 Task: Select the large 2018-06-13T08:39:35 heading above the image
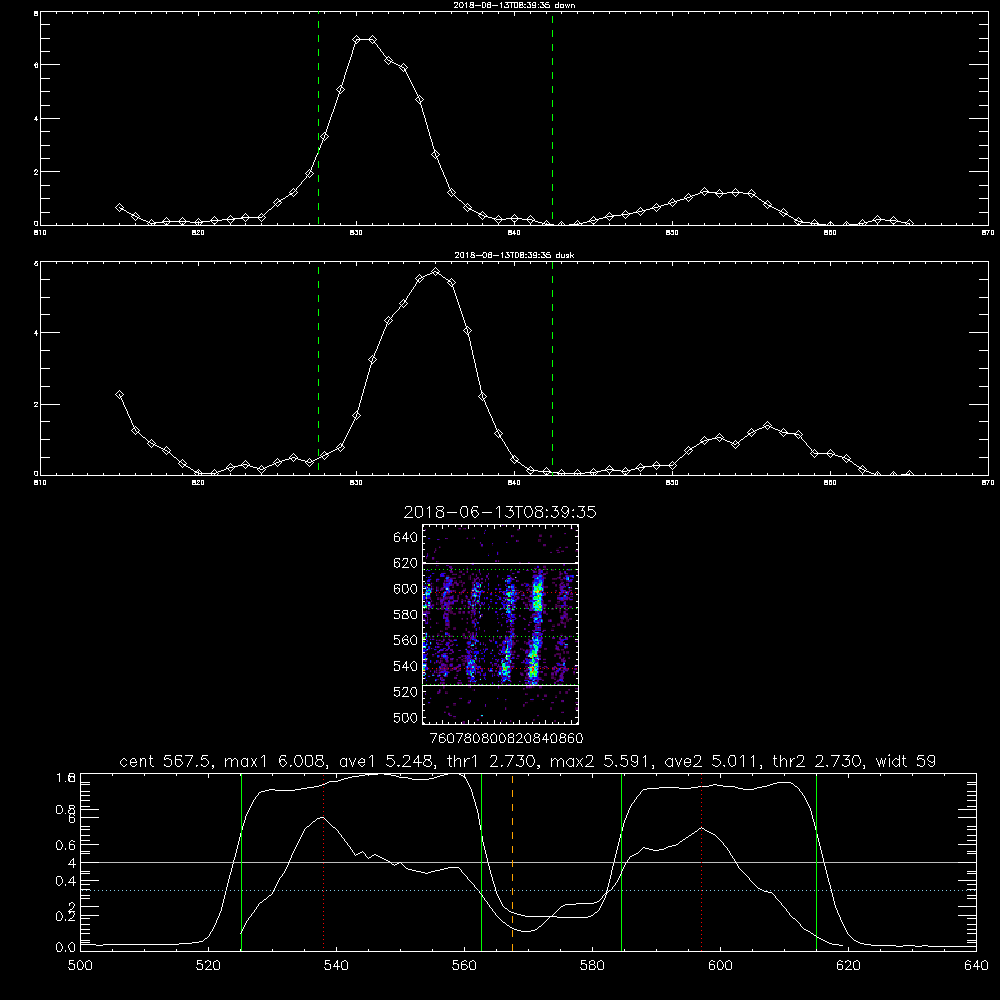point(500,512)
